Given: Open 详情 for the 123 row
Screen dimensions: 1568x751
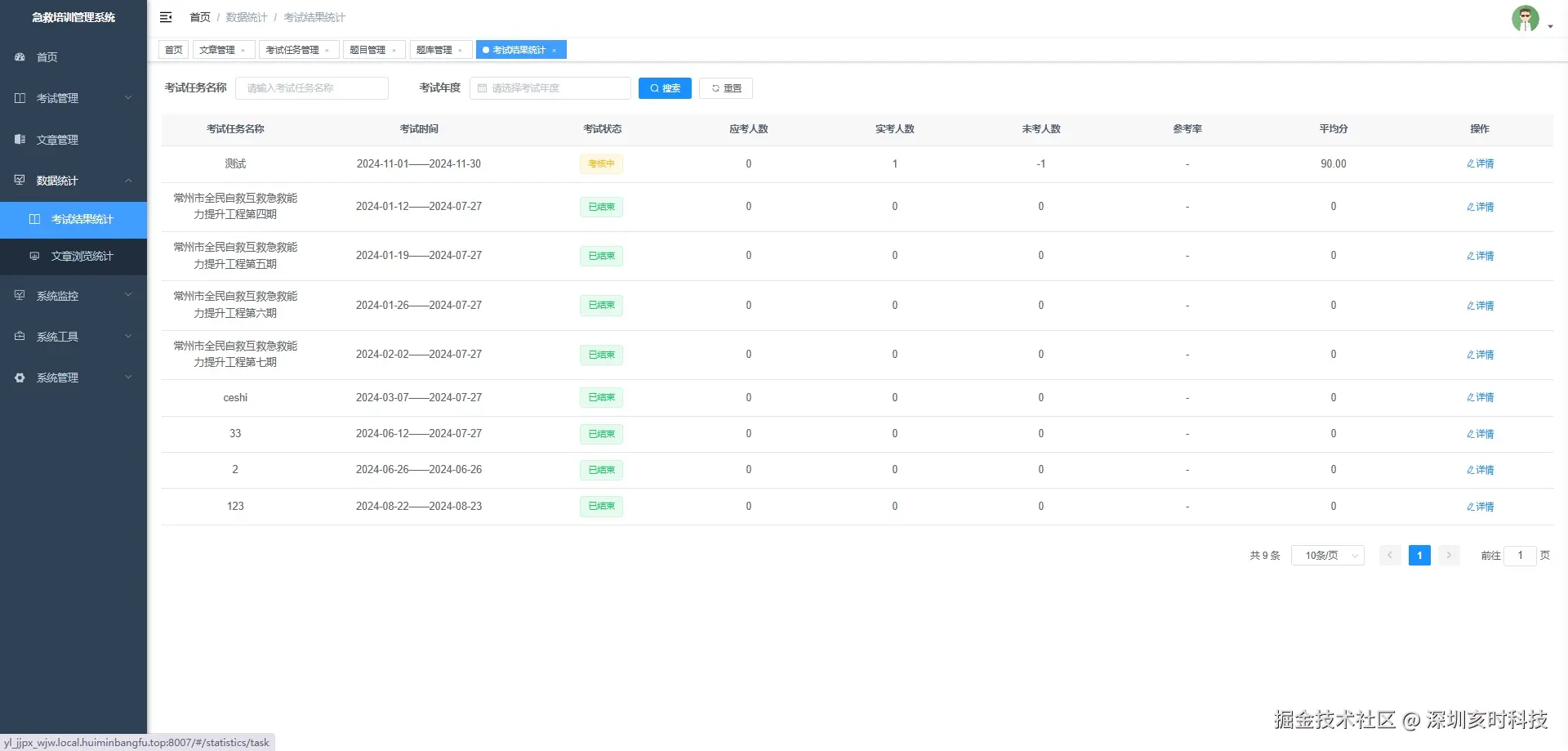Looking at the screenshot, I should [x=1480, y=507].
